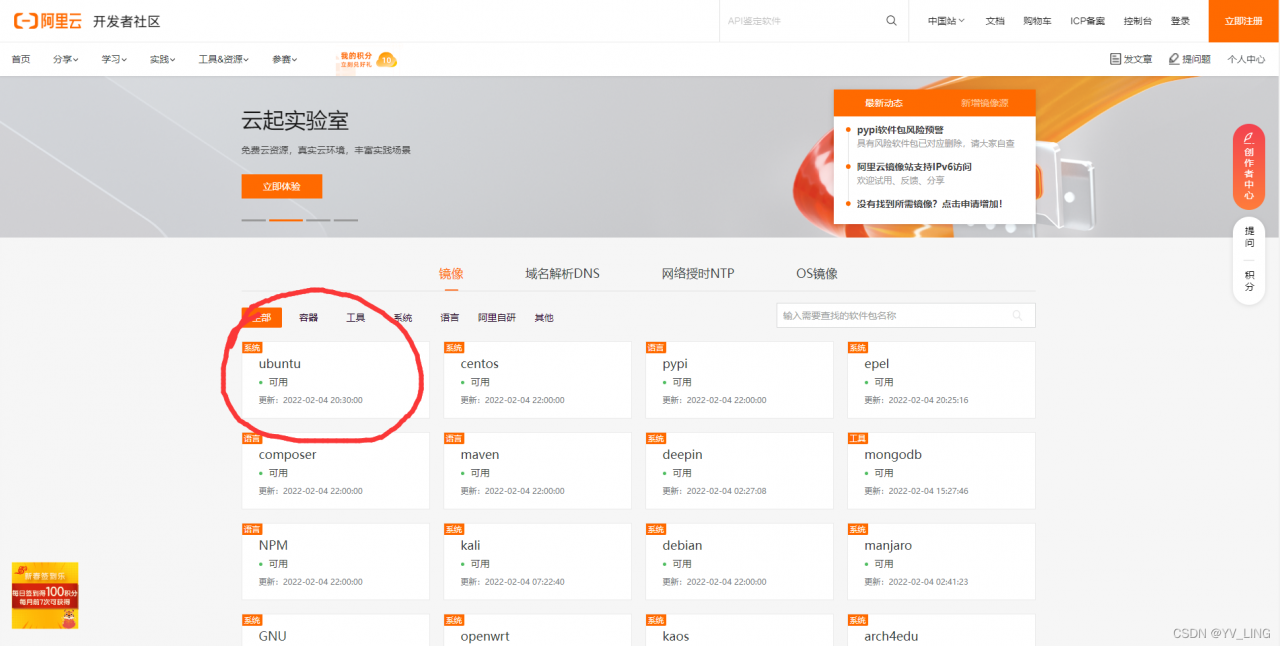Open the mongodb mirror card
Screen dimensions: 1280x646
click(941, 471)
